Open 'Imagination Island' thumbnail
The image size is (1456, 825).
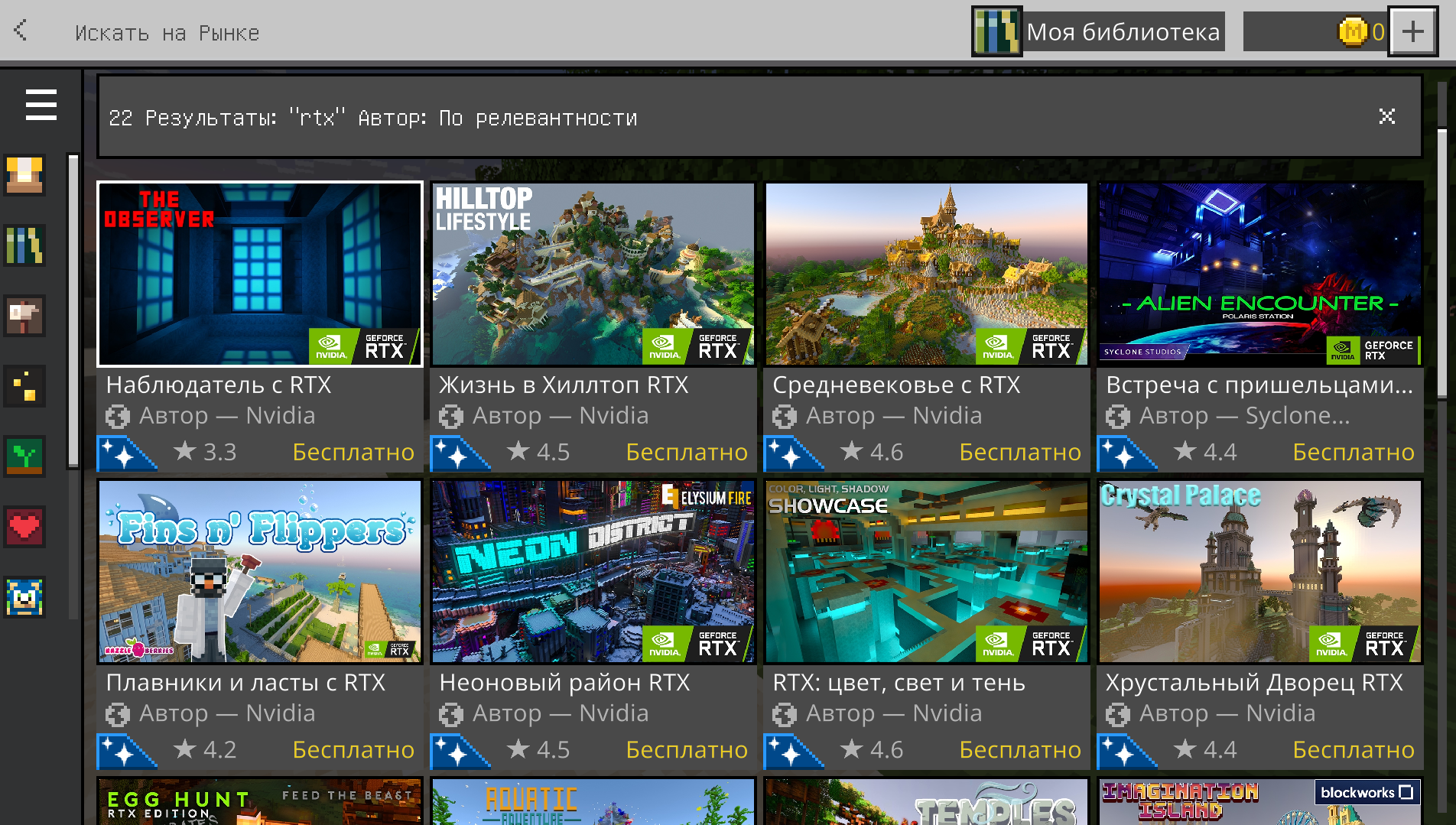[x=1260, y=802]
